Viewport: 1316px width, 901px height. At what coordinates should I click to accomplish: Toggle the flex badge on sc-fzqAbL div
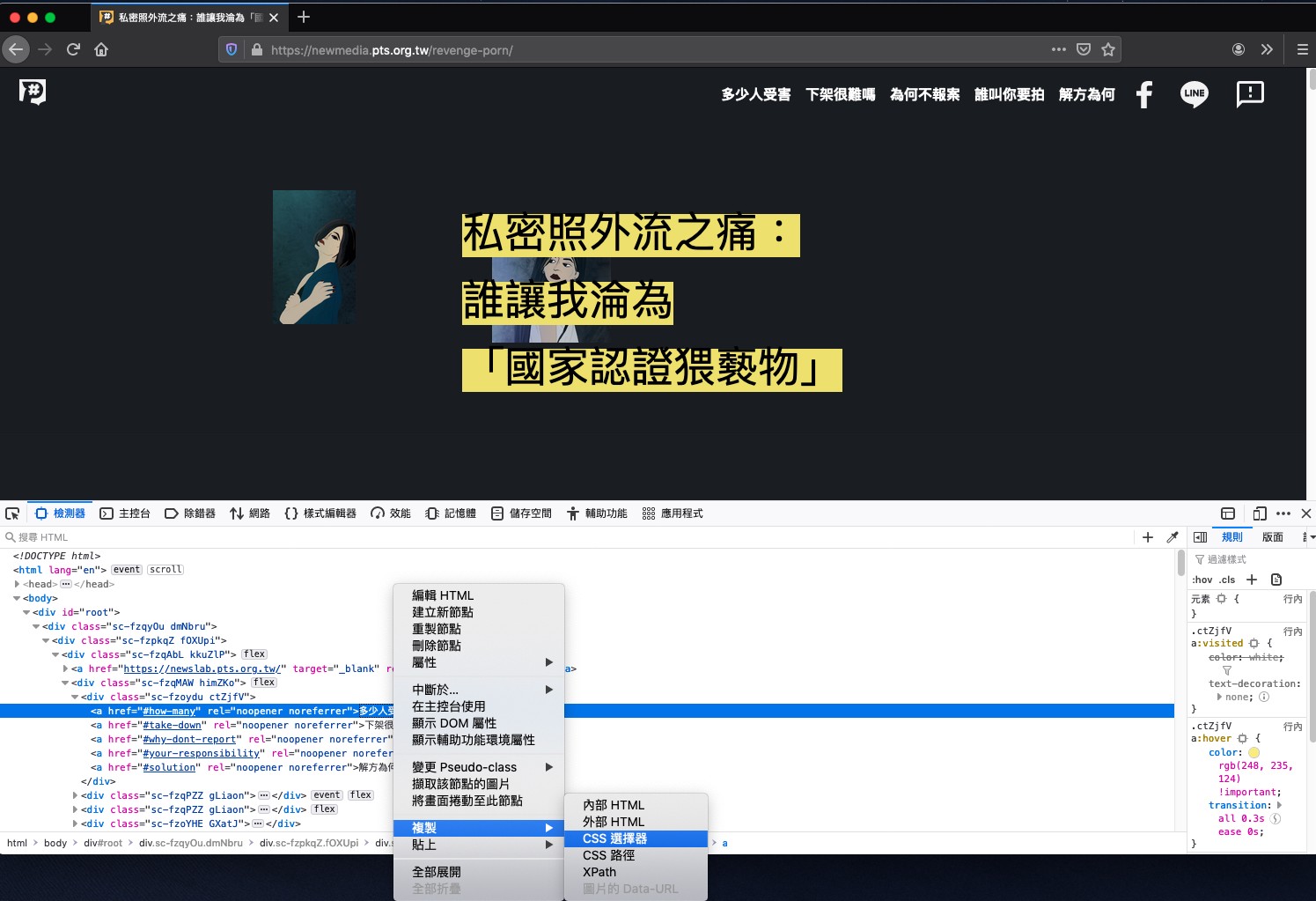click(x=254, y=654)
